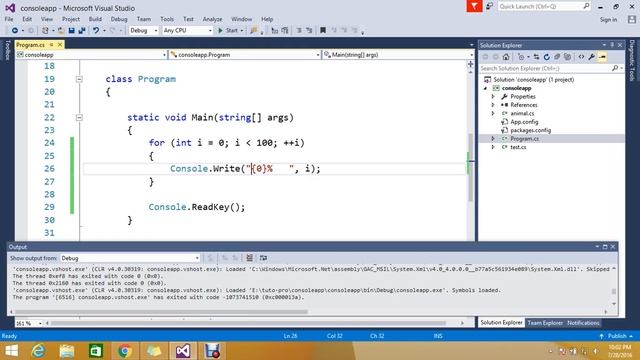Uncomment selected lines icon
The height and width of the screenshot is (360, 640).
tap(309, 31)
